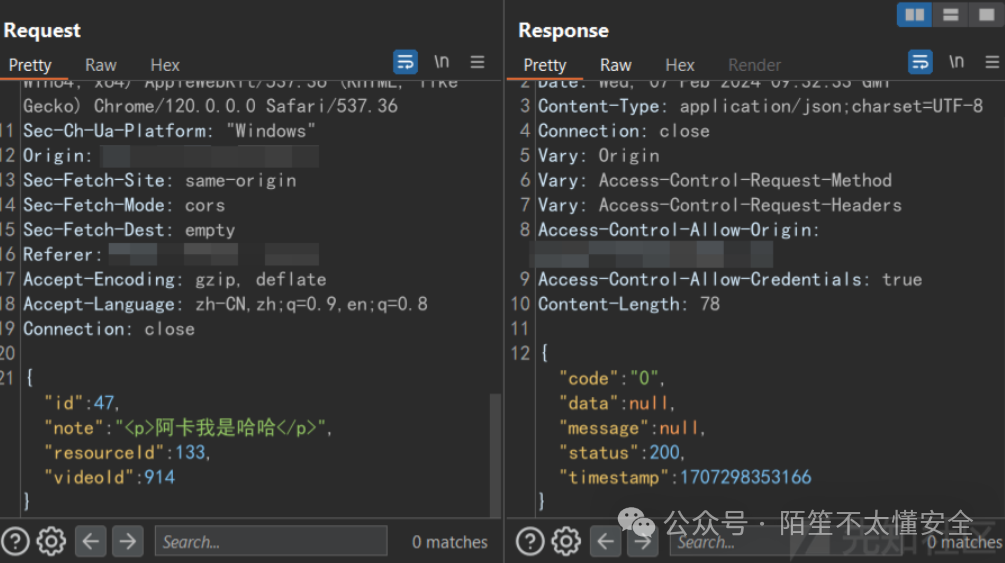The width and height of the screenshot is (1005, 563).
Task: Click the "id":47 line in Request
Action: point(81,403)
